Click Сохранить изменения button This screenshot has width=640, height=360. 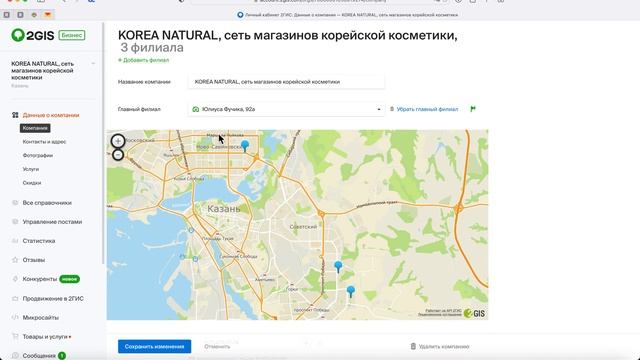tap(154, 347)
